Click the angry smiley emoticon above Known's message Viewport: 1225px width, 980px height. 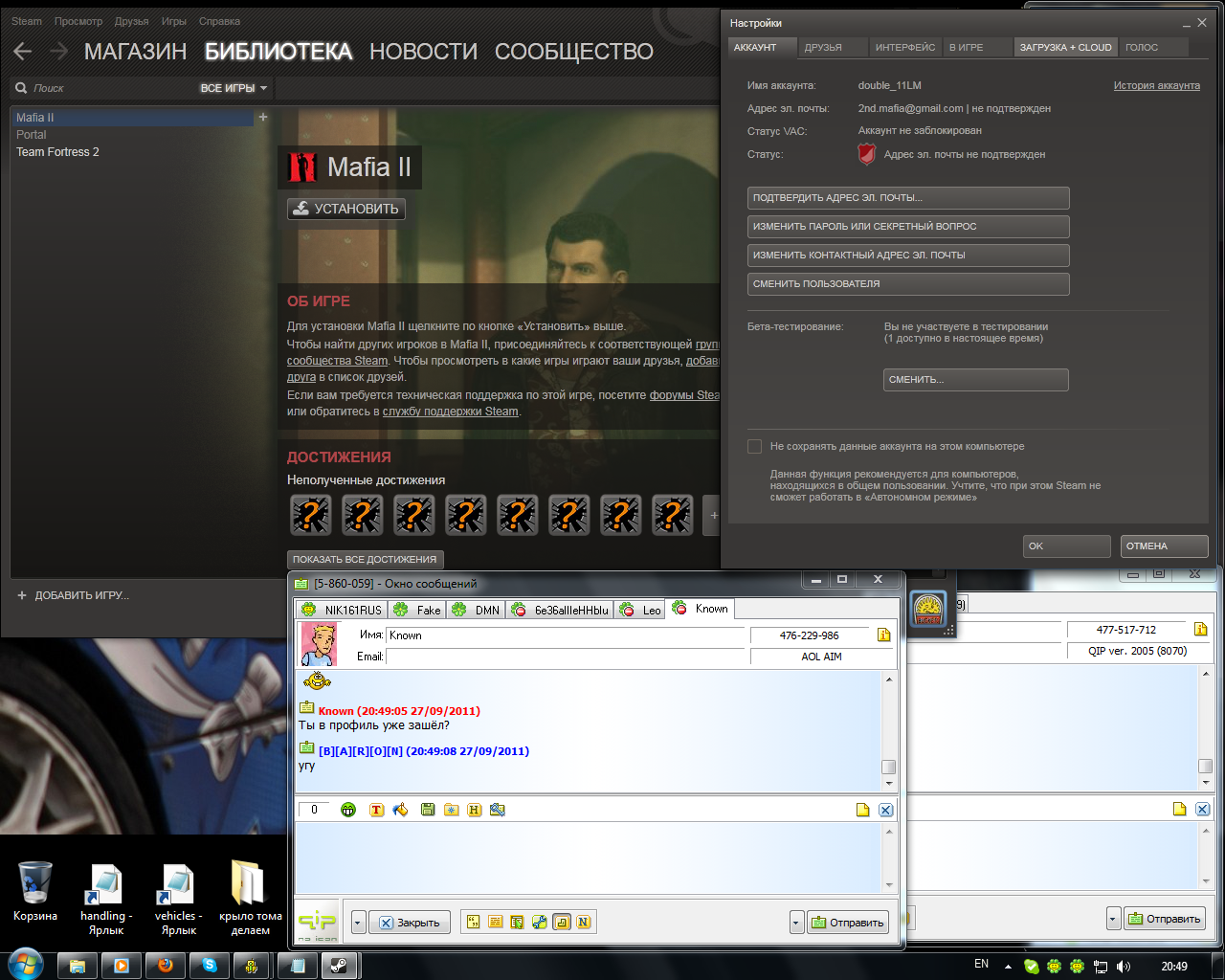pyautogui.click(x=317, y=681)
